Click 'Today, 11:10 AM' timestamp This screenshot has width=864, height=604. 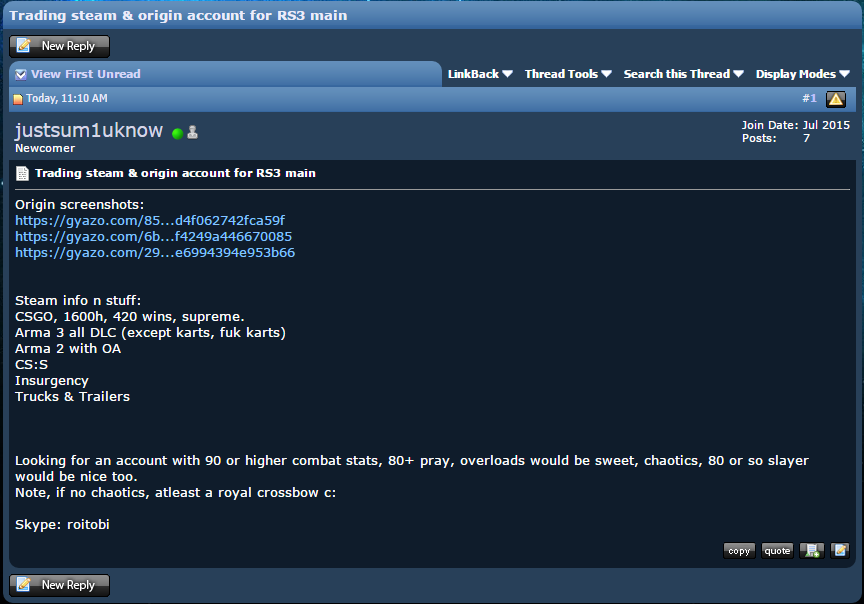[67, 99]
